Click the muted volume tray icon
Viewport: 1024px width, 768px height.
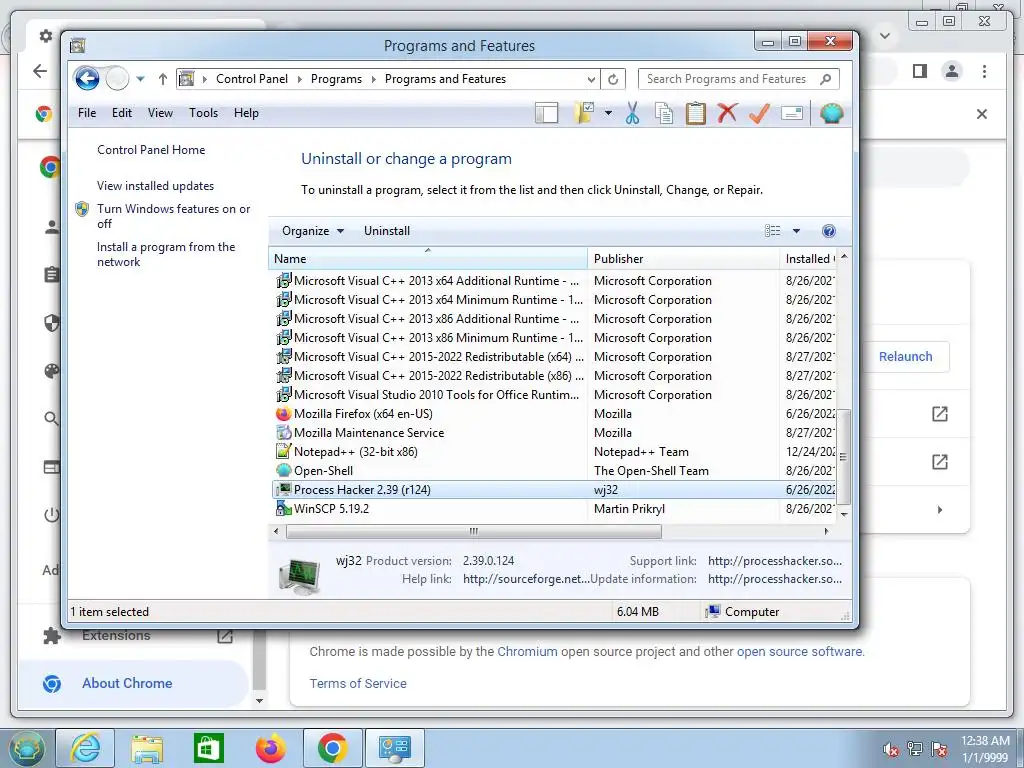890,749
